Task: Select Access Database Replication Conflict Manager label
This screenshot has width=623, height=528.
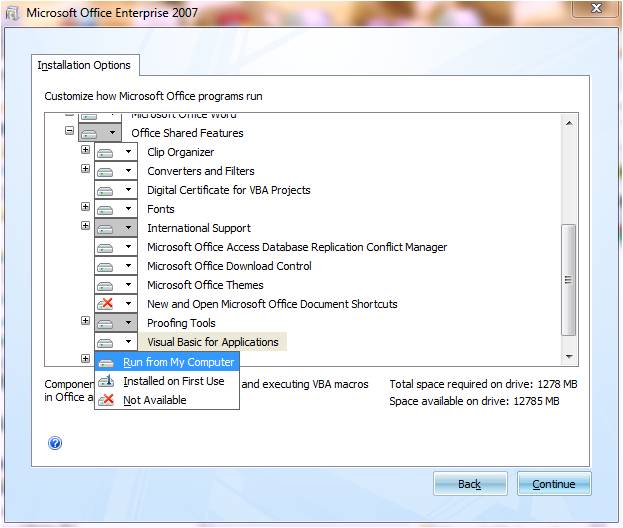Action: [x=297, y=247]
